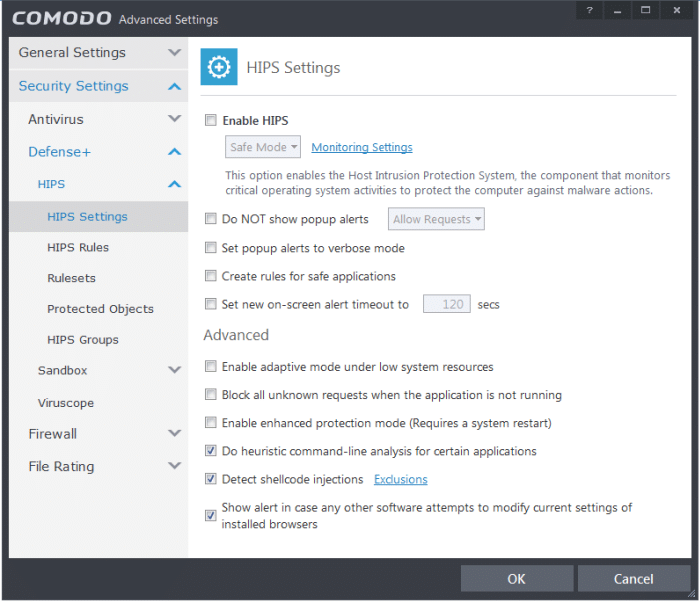The width and height of the screenshot is (700, 602).
Task: Collapse the HIPS subsection chevron
Action: (175, 184)
